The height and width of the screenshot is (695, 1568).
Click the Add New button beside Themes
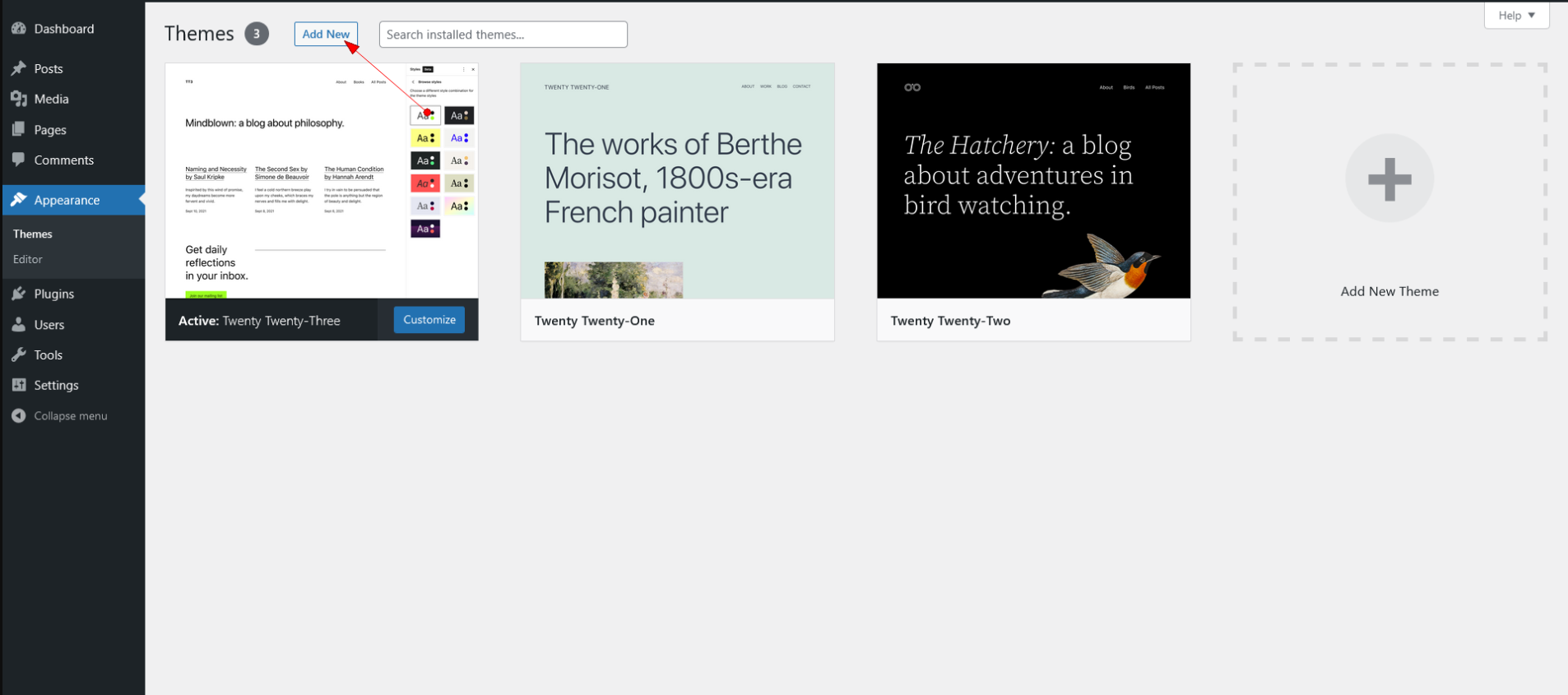[x=326, y=35]
